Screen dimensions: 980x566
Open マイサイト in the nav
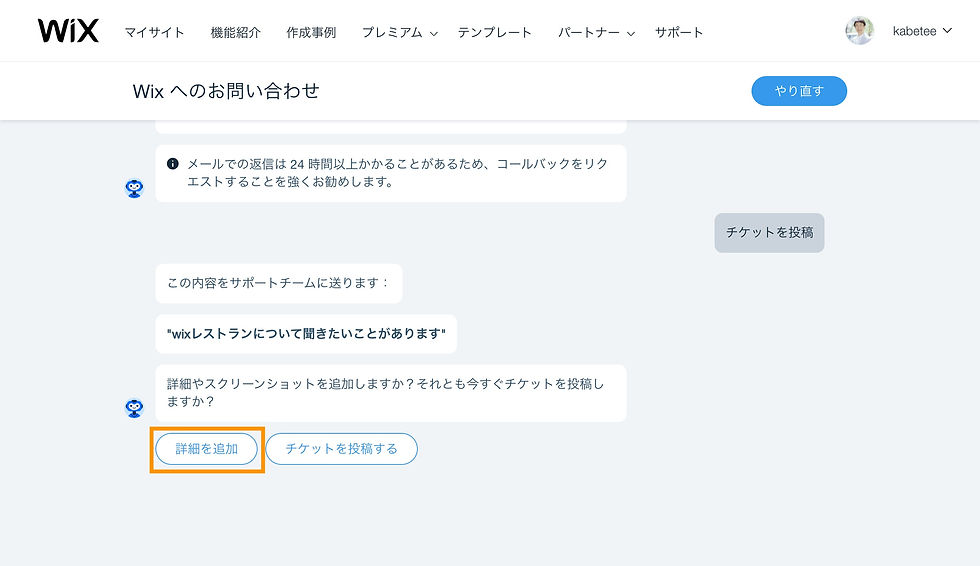(x=154, y=32)
